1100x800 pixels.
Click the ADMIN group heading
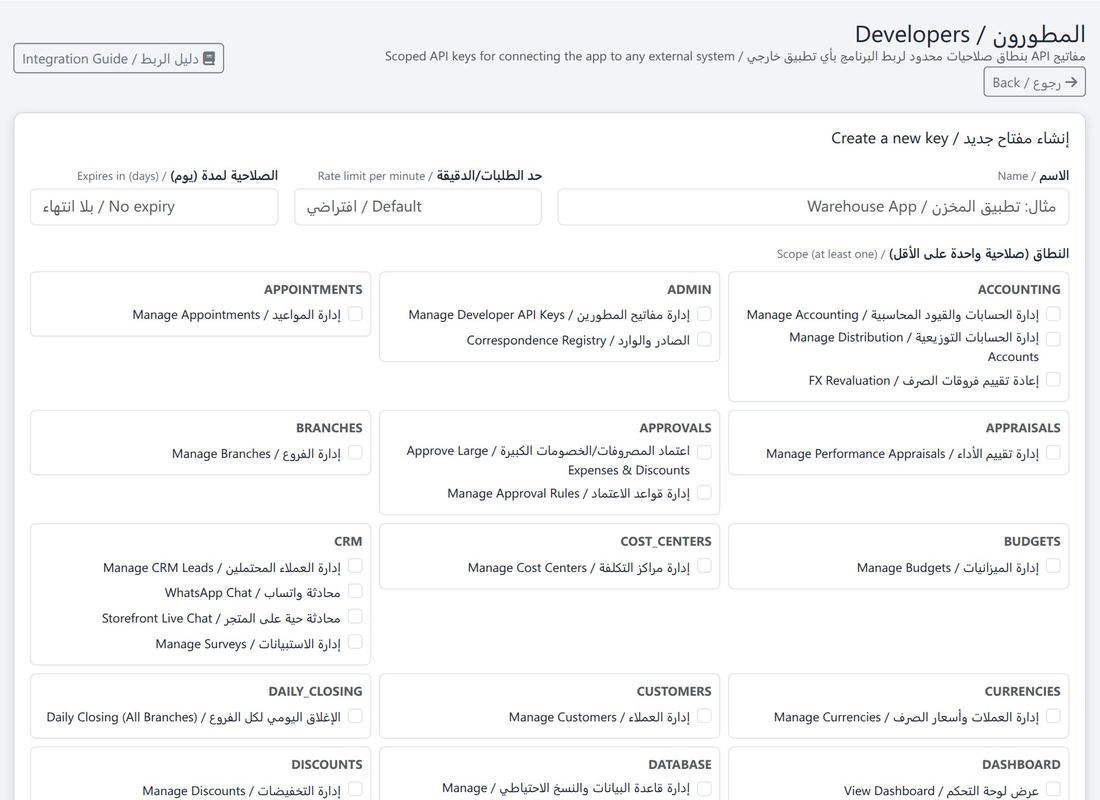[x=689, y=289]
